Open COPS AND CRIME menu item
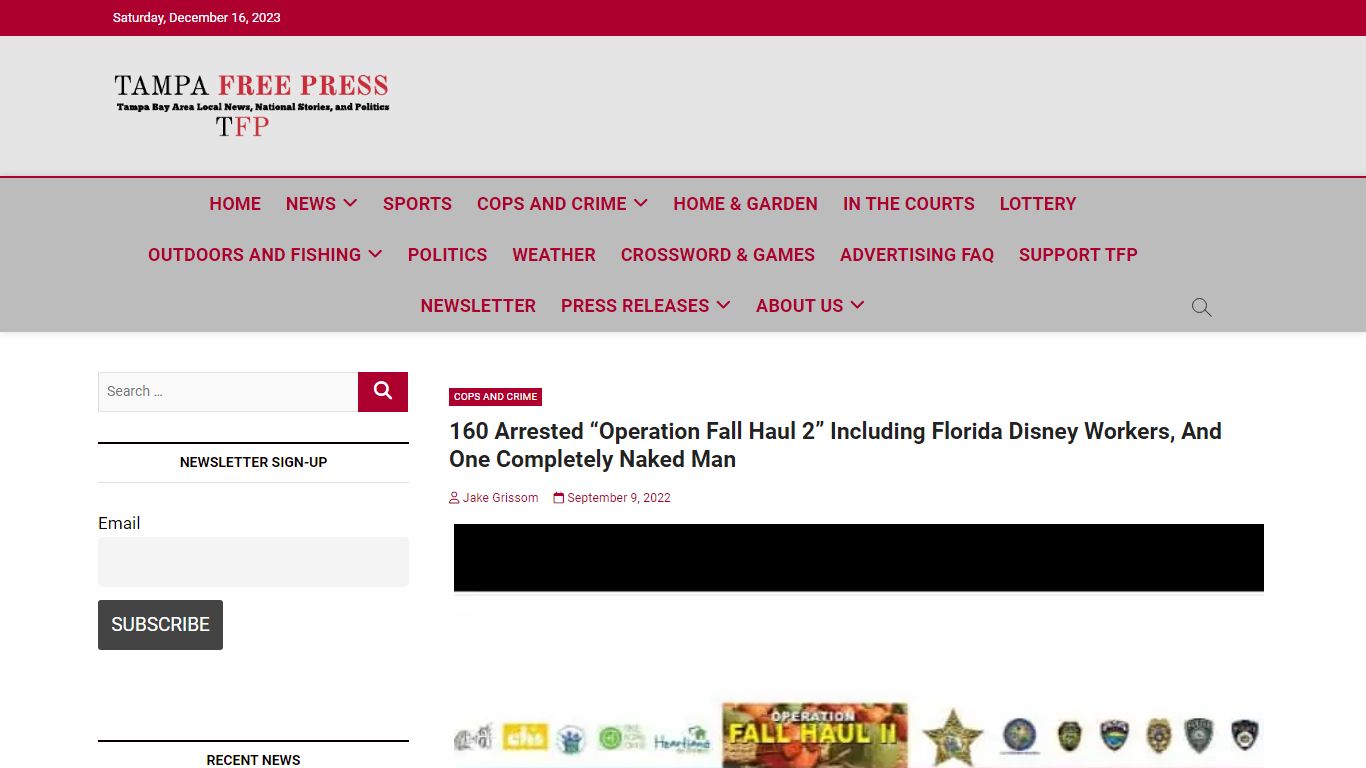 552,204
